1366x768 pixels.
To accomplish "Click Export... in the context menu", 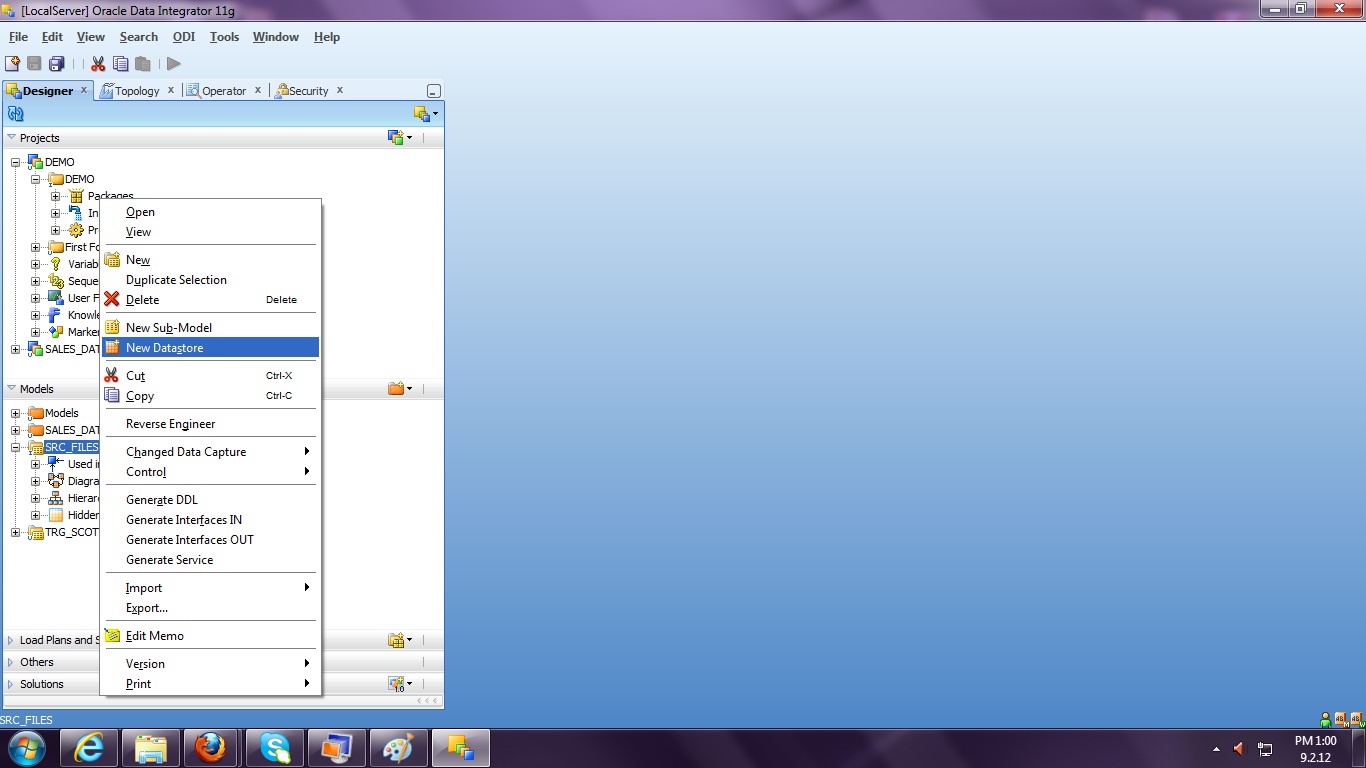I will click(210, 608).
